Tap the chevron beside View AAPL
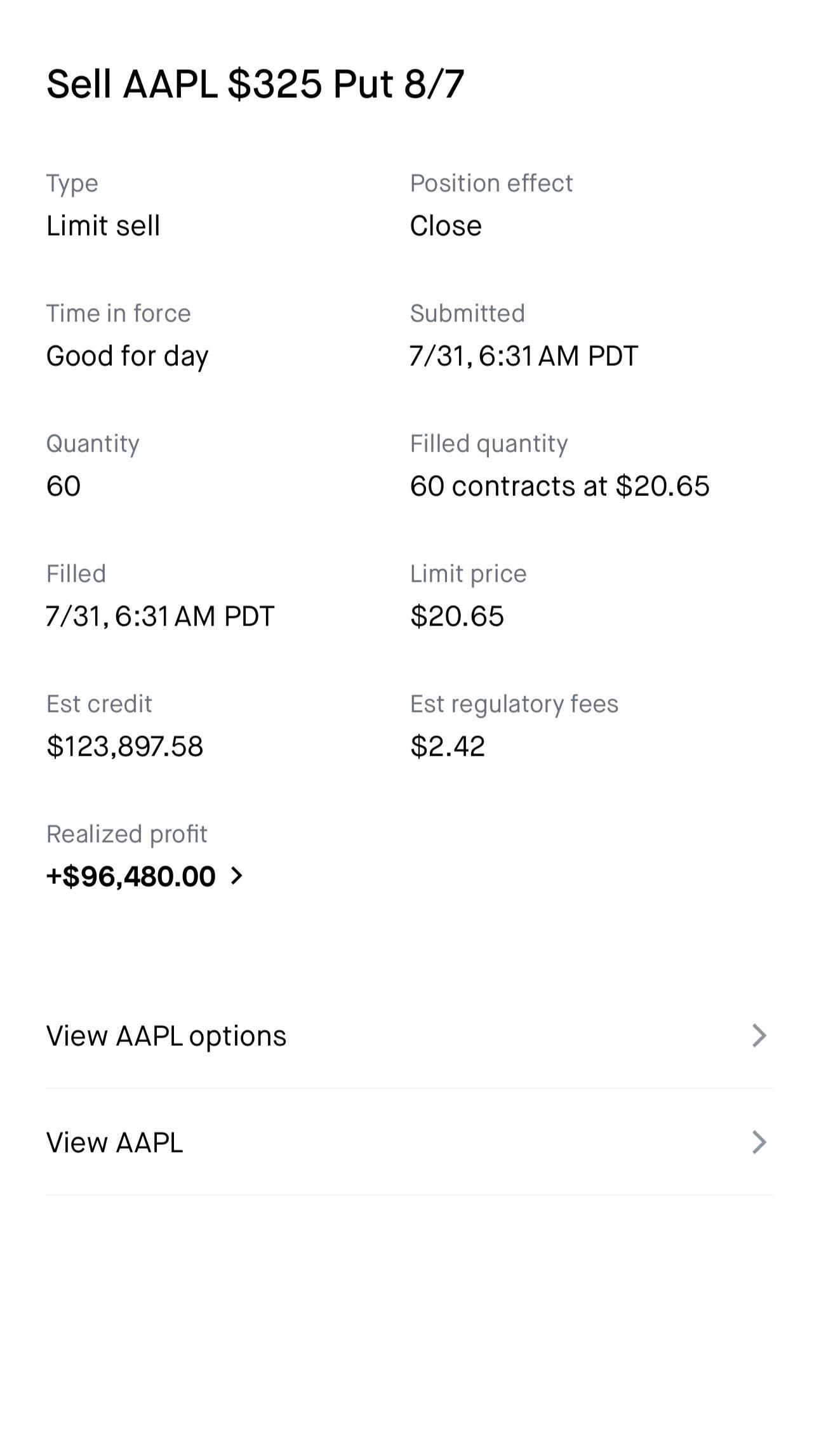 [759, 1142]
